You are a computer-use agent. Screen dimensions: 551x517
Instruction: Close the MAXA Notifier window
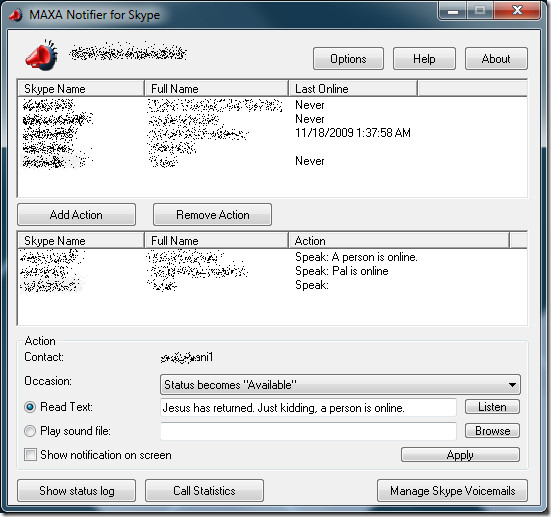(517, 11)
